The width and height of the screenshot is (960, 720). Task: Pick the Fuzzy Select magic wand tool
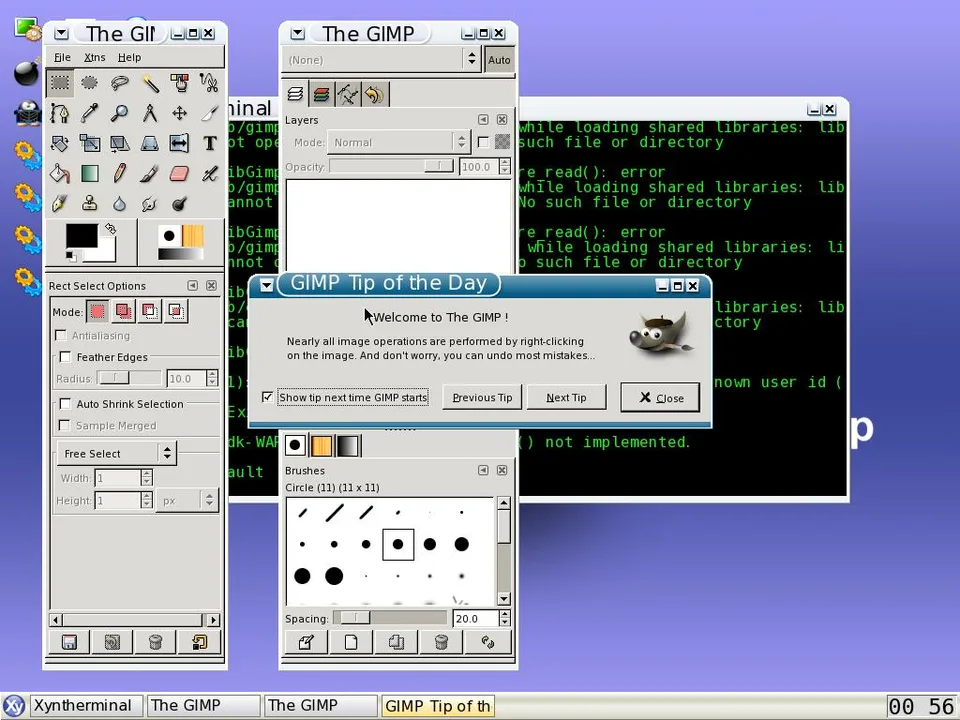pyautogui.click(x=149, y=83)
